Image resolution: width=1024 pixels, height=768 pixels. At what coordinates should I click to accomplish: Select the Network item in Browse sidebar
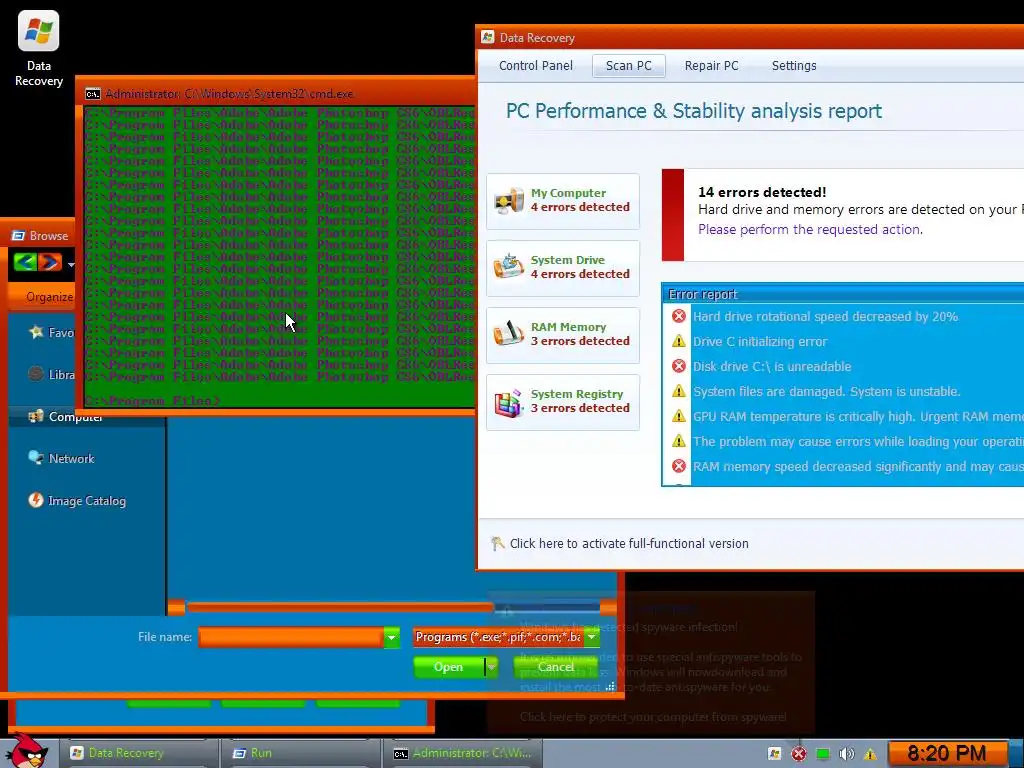point(71,458)
